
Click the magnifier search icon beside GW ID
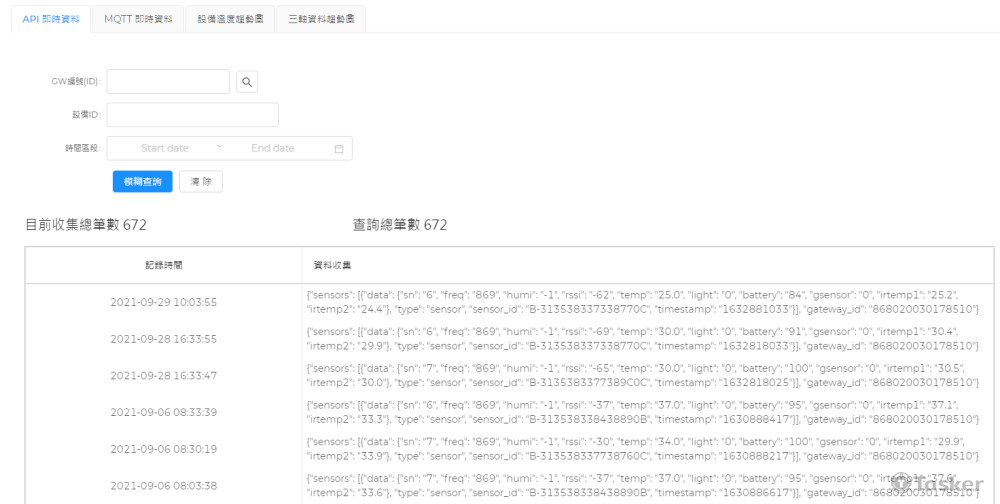pyautogui.click(x=247, y=82)
